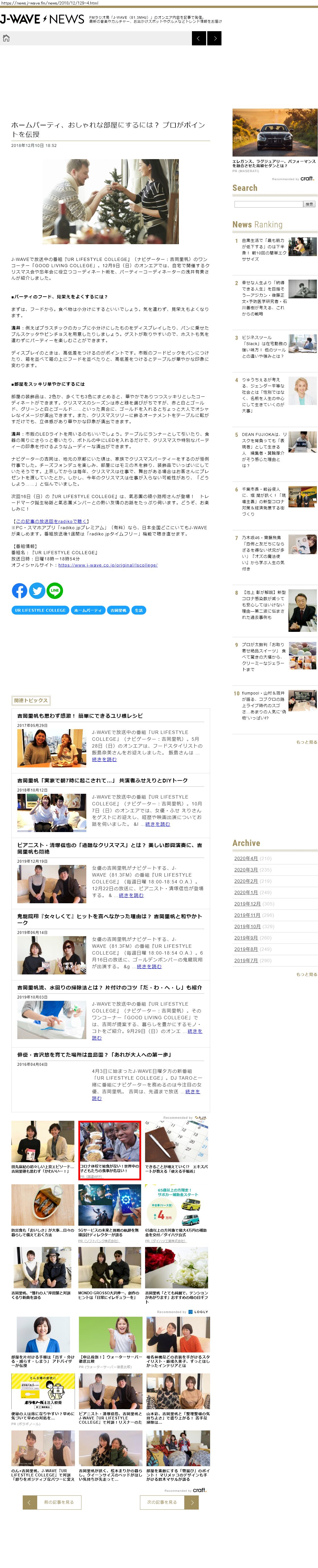This screenshot has width=318, height=1568.
Task: Share the article on LINE
Action: coord(55,590)
